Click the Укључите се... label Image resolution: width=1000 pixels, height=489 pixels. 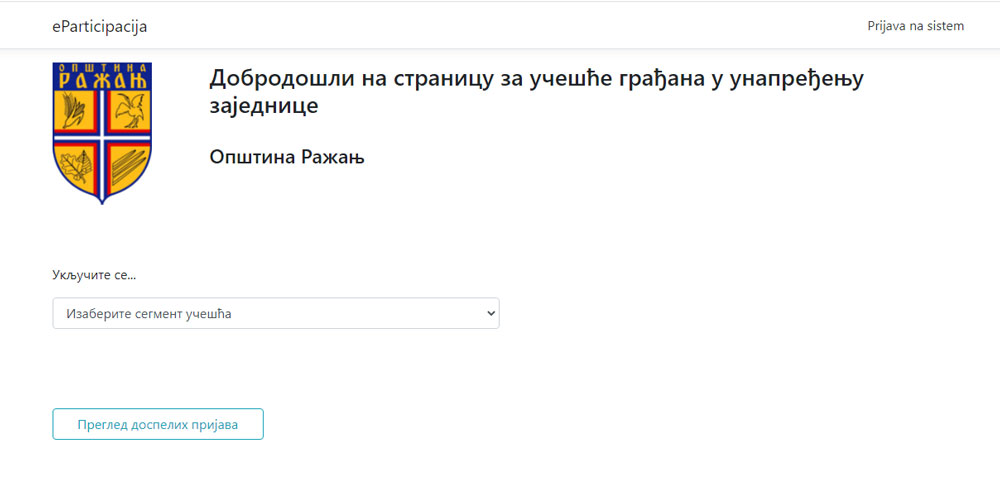click(x=94, y=275)
